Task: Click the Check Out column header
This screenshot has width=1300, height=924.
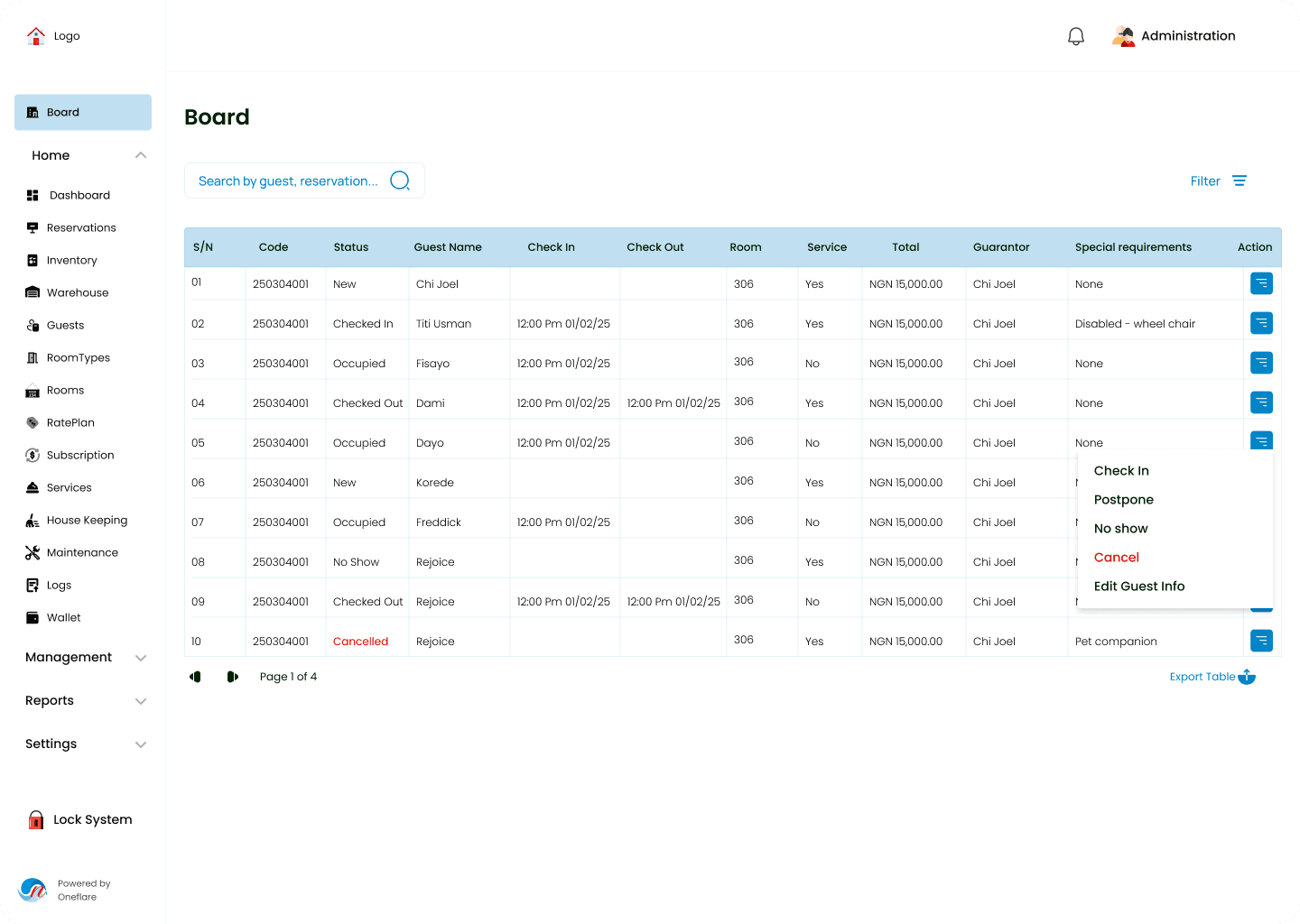Action: [x=655, y=247]
